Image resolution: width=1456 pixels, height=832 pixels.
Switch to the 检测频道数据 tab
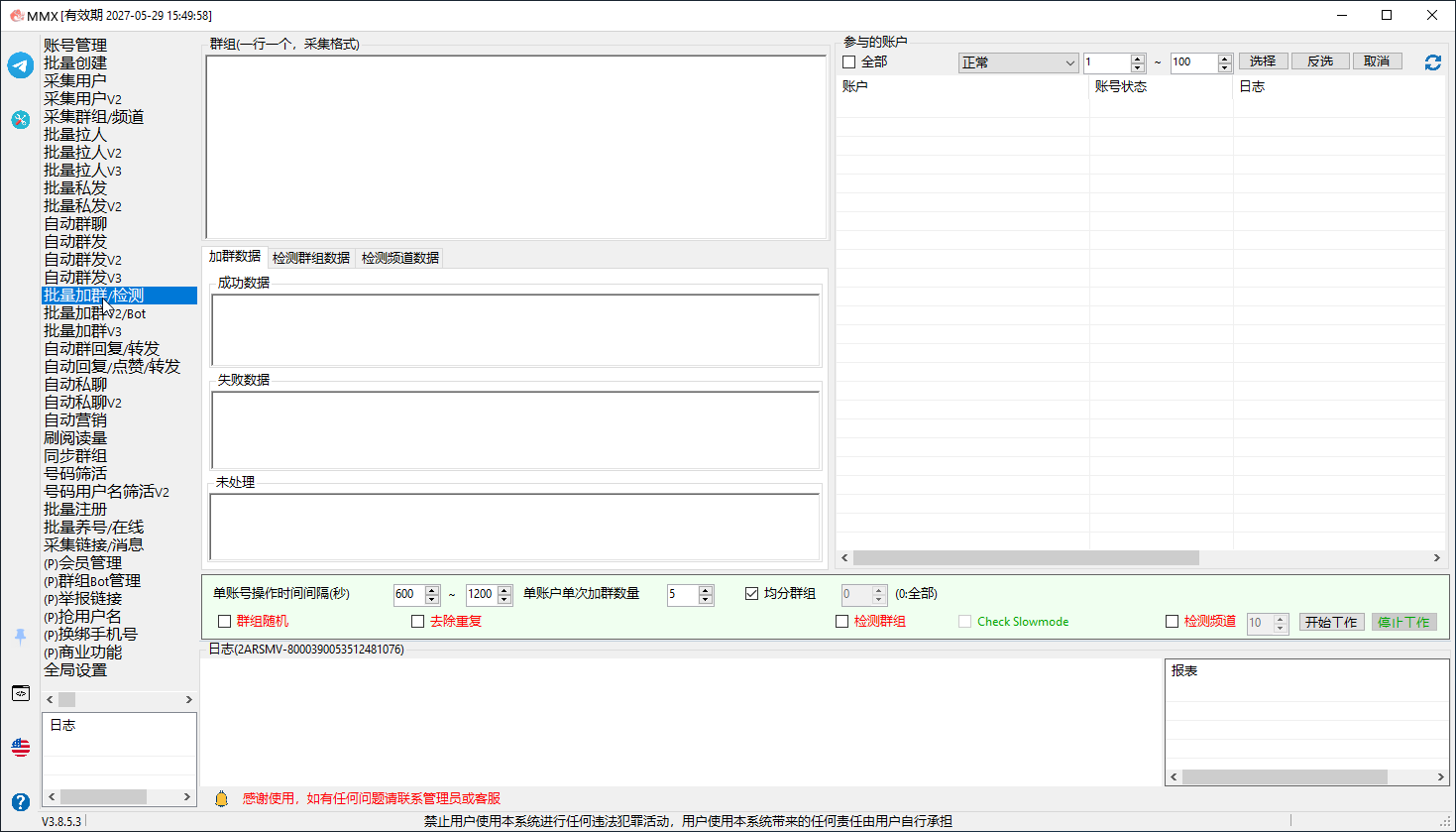point(400,258)
